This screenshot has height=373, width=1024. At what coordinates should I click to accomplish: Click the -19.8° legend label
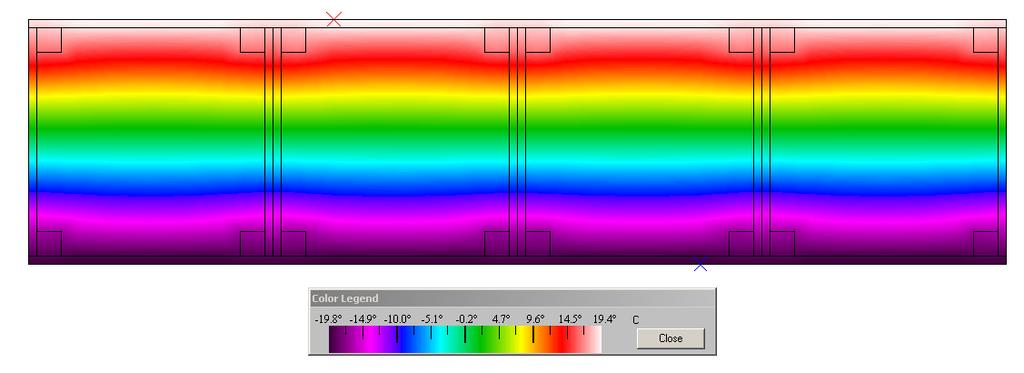[328, 319]
